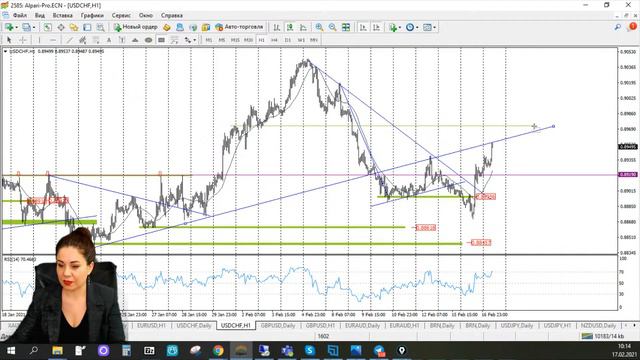Tile chart windows with the grid icon
The image size is (640, 360).
click(346, 27)
